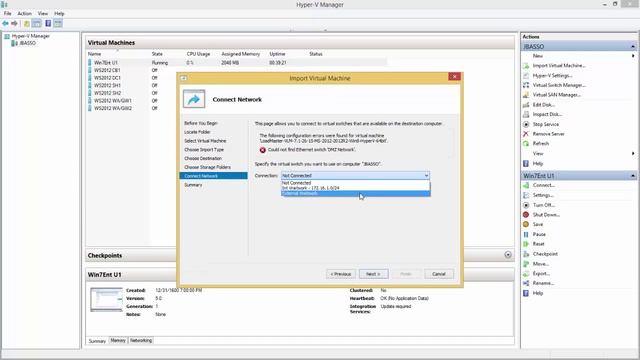Image resolution: width=640 pixels, height=360 pixels.
Task: Click the Rename icon in Actions
Action: click(x=526, y=283)
